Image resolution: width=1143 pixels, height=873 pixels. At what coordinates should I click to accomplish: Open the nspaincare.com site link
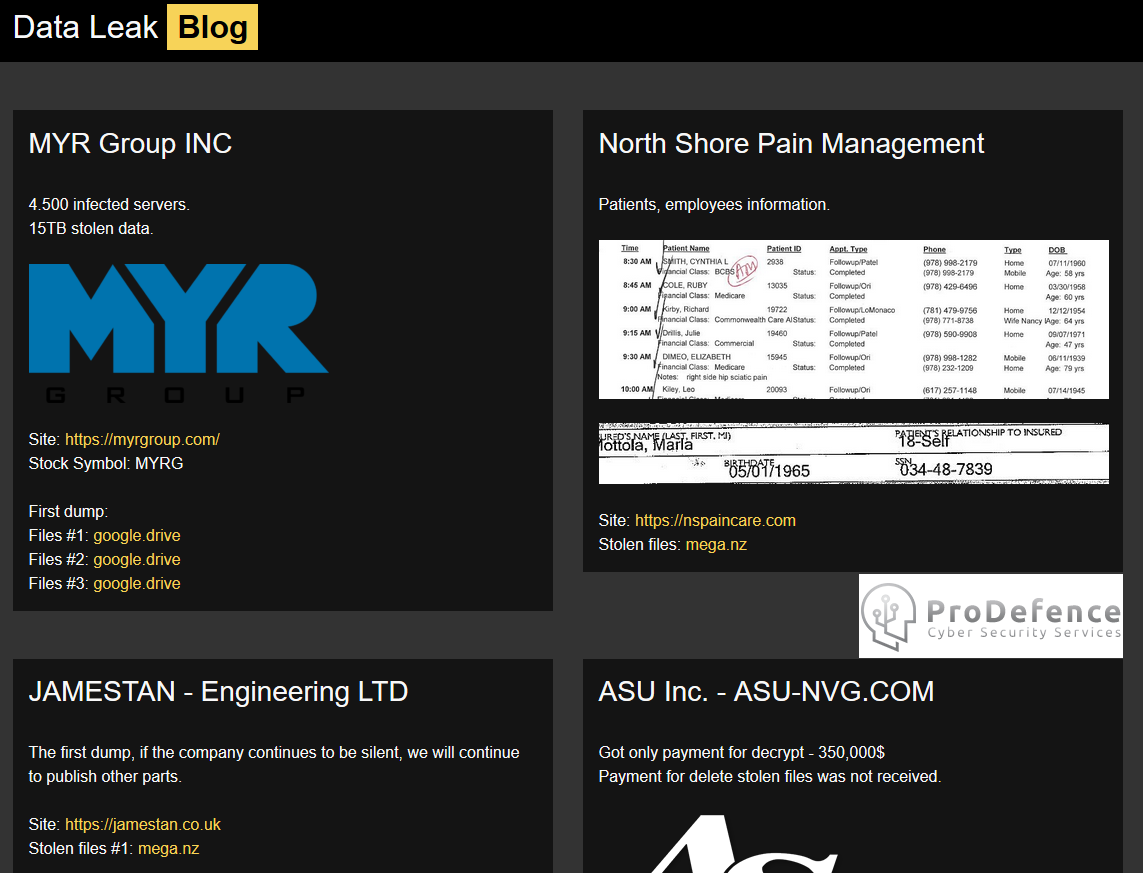[715, 520]
